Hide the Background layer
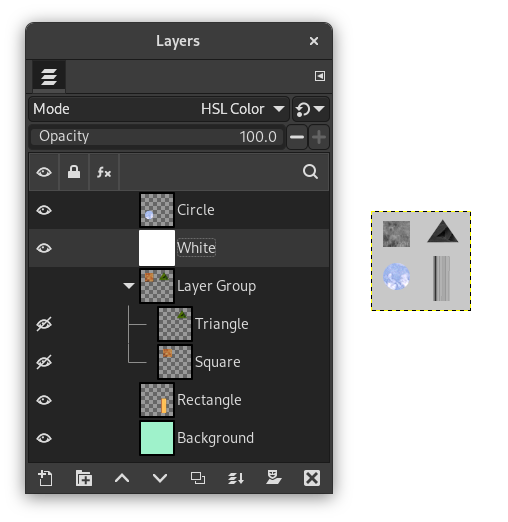Image resolution: width=508 pixels, height=522 pixels. point(44,438)
